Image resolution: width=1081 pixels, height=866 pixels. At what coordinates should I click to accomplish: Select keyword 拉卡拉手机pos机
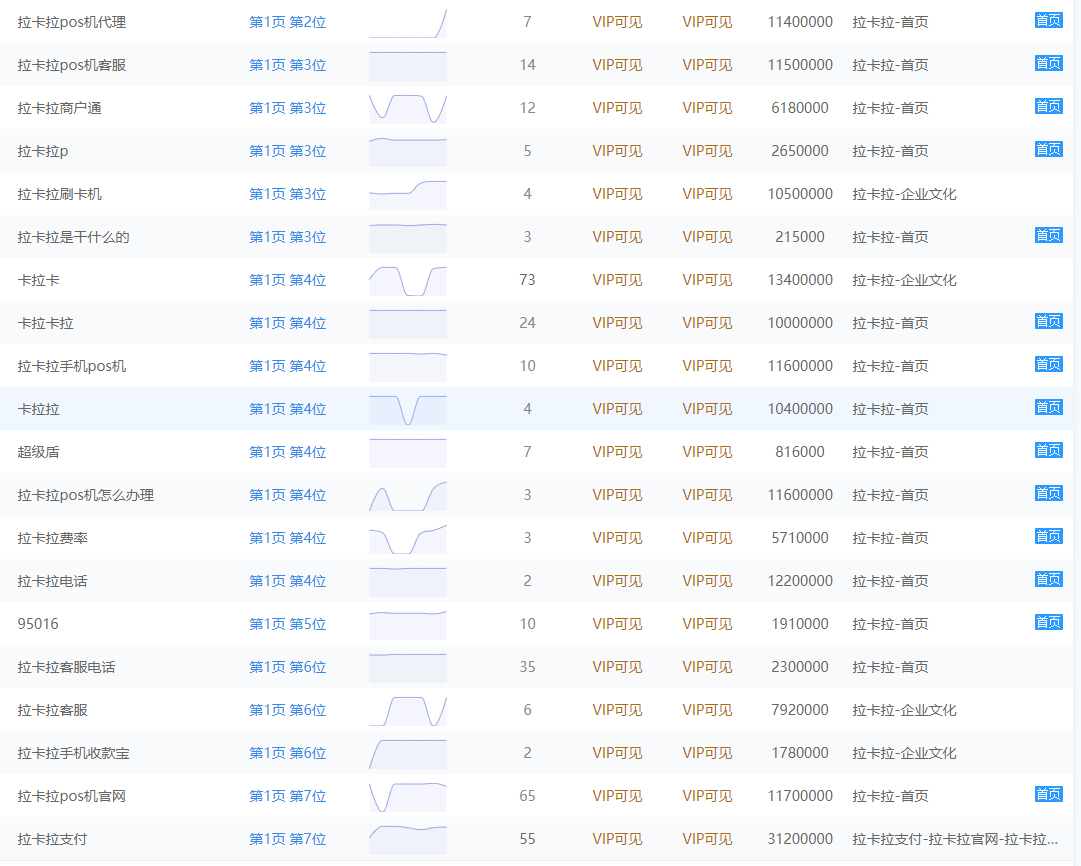(72, 366)
